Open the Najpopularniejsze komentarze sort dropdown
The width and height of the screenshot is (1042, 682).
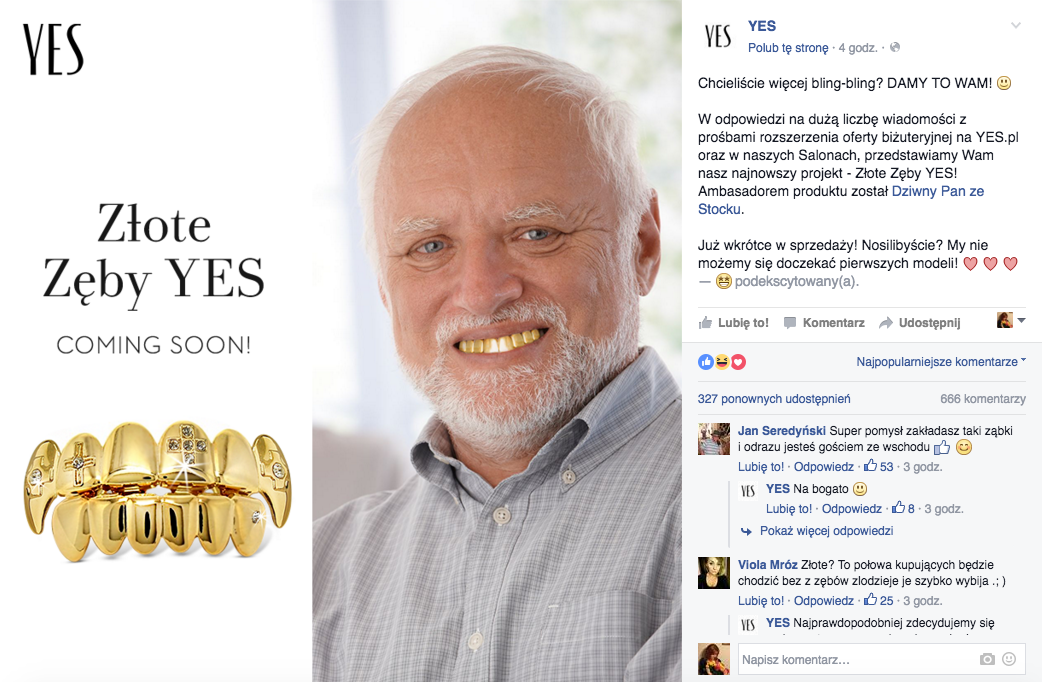tap(941, 362)
